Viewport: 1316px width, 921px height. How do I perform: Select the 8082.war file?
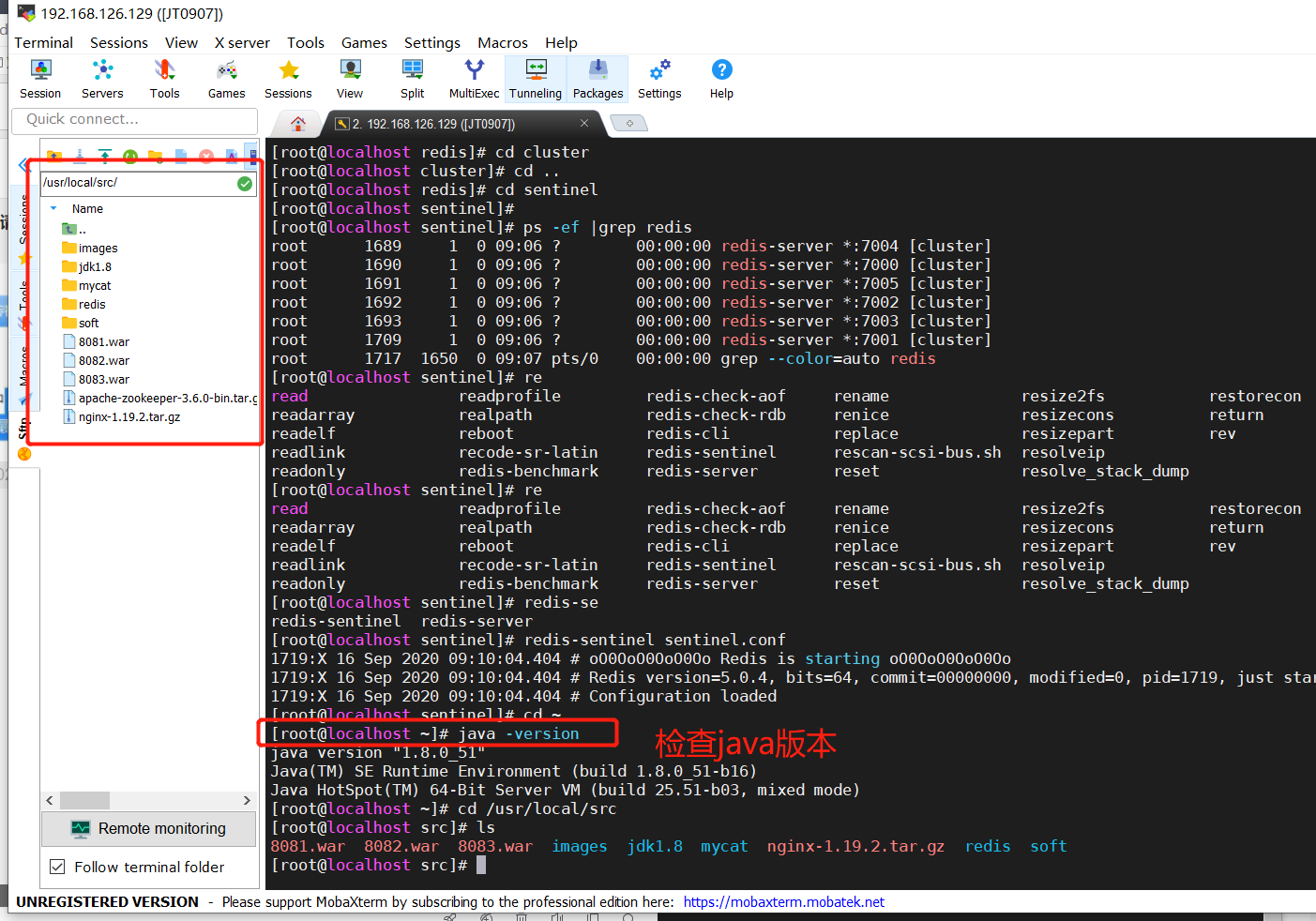tap(97, 361)
